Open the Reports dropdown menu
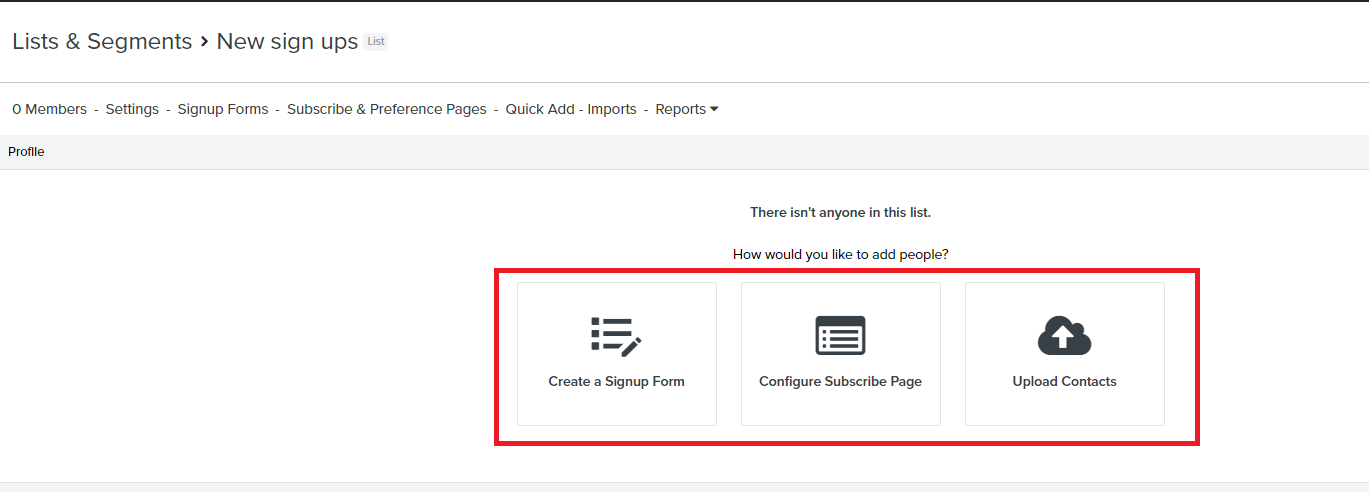The height and width of the screenshot is (492, 1369). [x=686, y=109]
